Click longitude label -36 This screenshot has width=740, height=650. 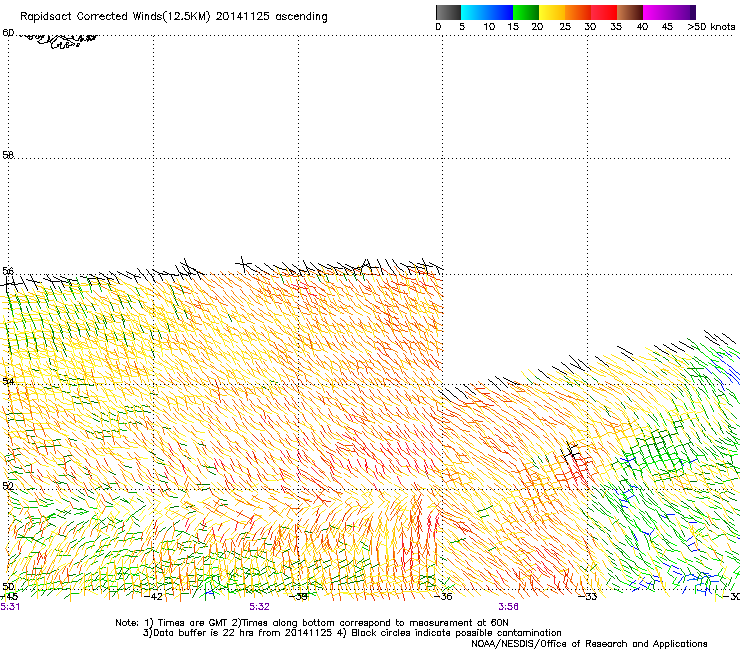click(443, 597)
